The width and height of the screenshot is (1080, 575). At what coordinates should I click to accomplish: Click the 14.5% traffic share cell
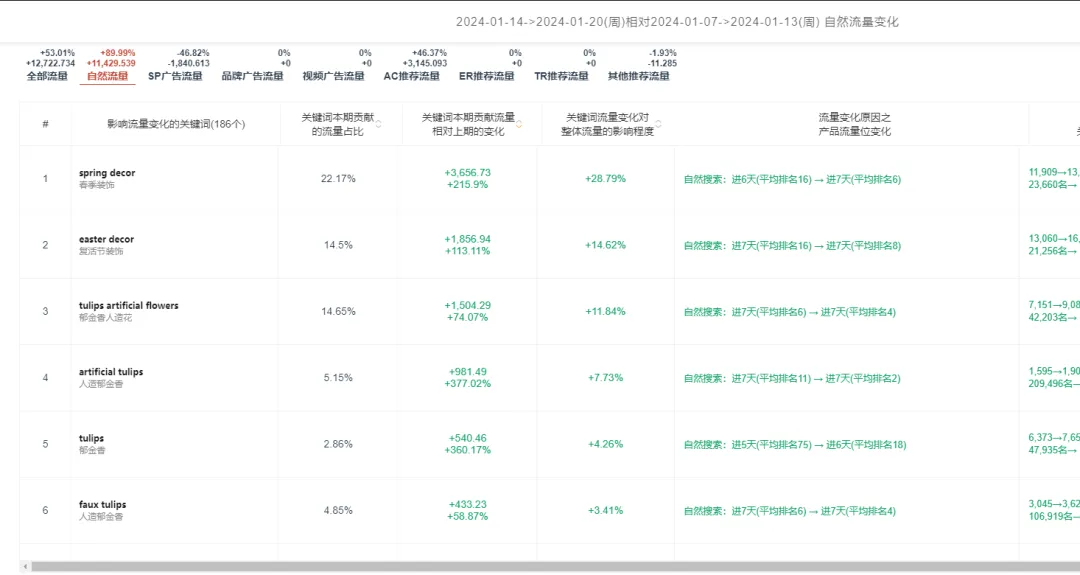(338, 245)
